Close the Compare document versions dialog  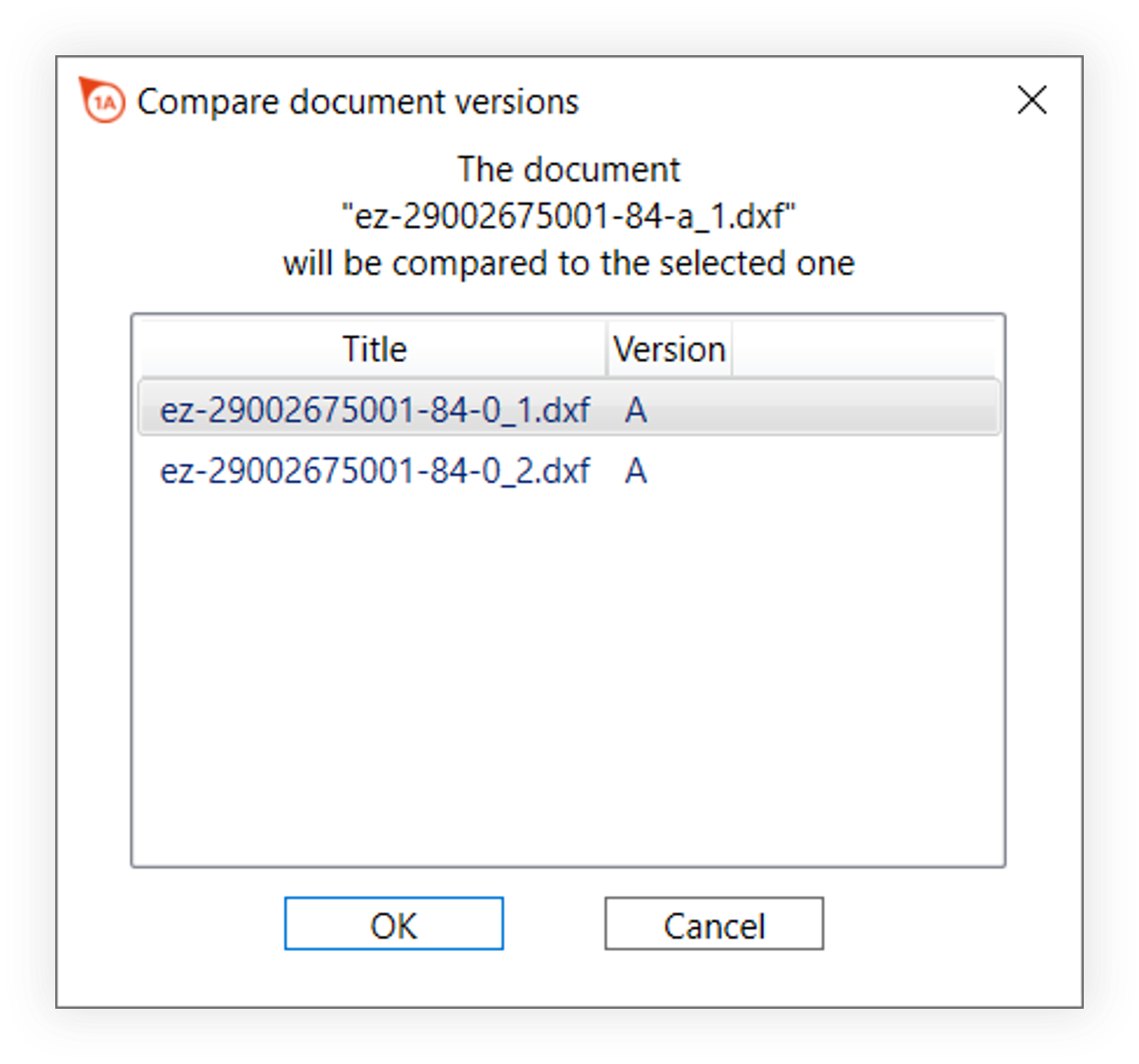point(1032,100)
